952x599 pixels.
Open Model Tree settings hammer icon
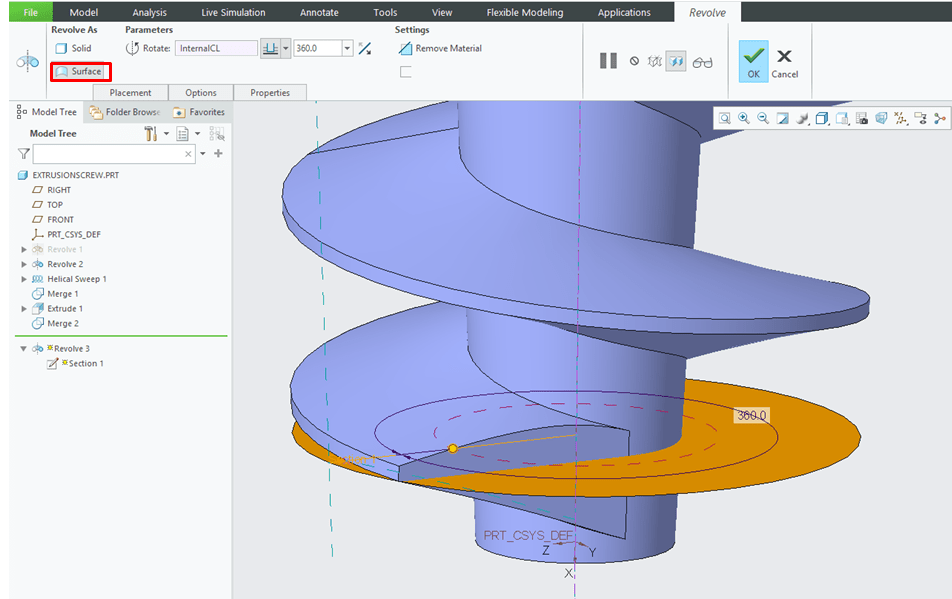click(151, 133)
